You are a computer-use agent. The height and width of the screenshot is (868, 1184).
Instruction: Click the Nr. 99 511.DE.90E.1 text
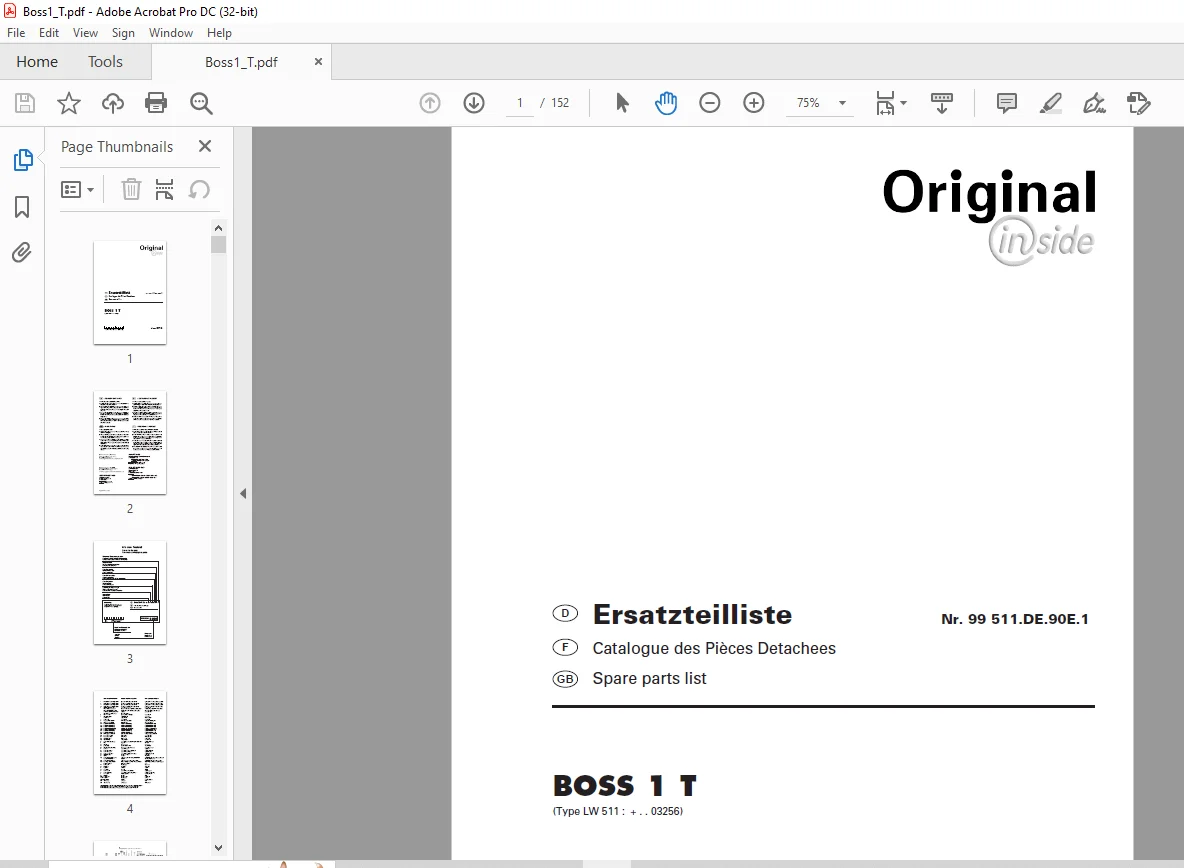pos(1015,619)
